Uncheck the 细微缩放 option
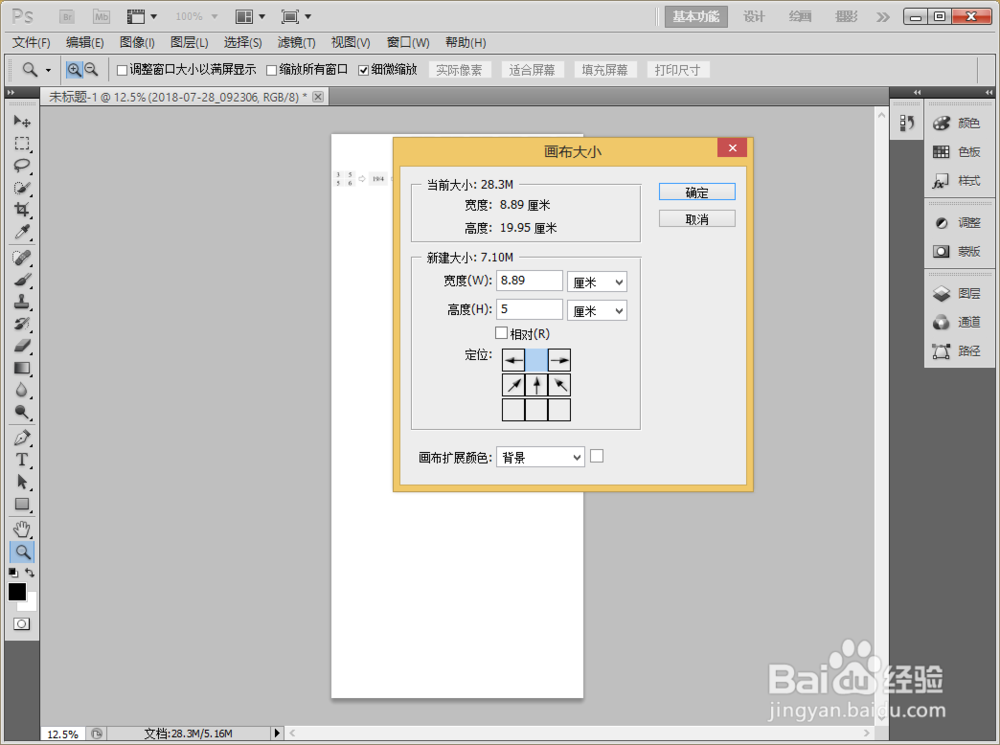1000x745 pixels. [x=364, y=68]
